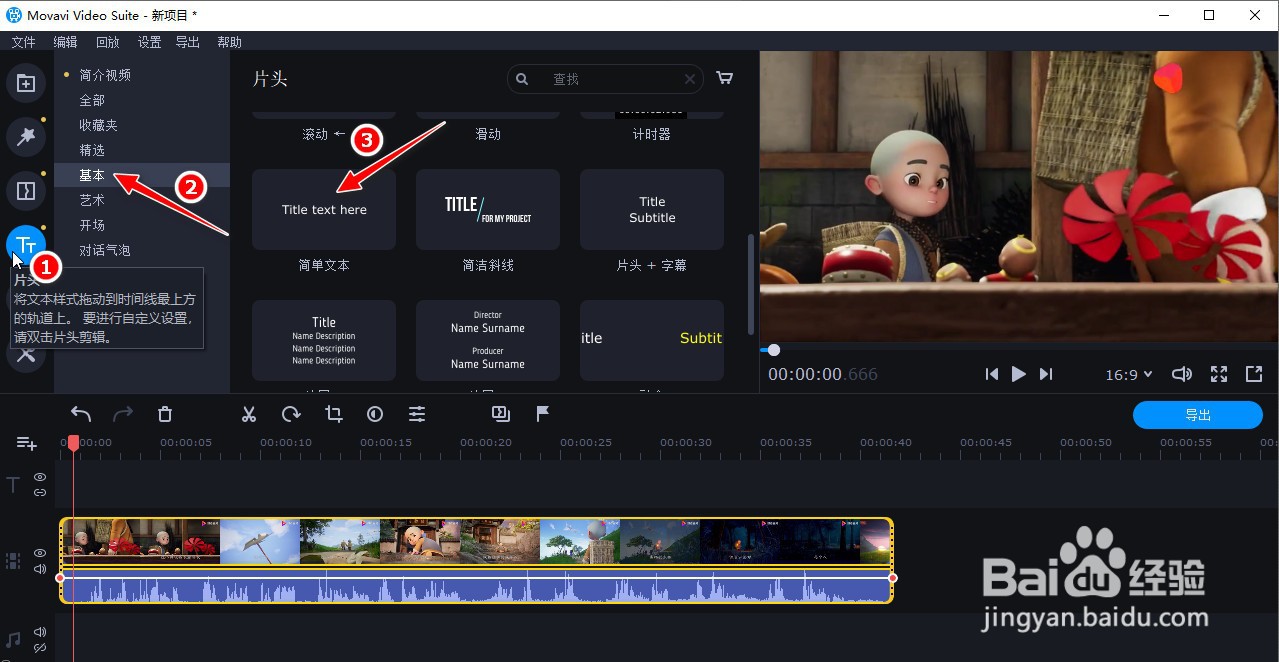Select the 开场 category
Image resolution: width=1279 pixels, height=662 pixels.
click(x=92, y=225)
